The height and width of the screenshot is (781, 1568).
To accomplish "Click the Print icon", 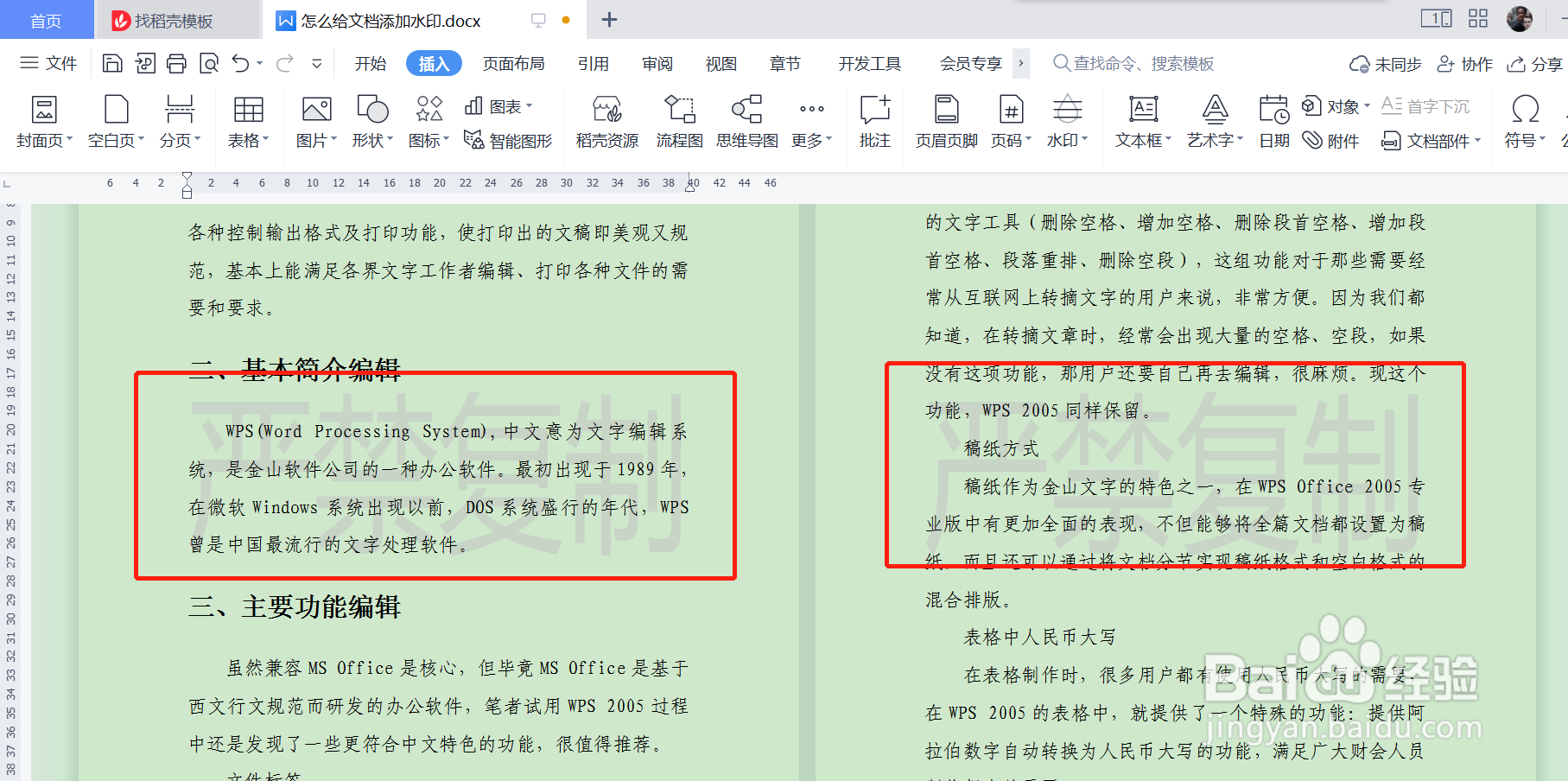I will point(176,63).
